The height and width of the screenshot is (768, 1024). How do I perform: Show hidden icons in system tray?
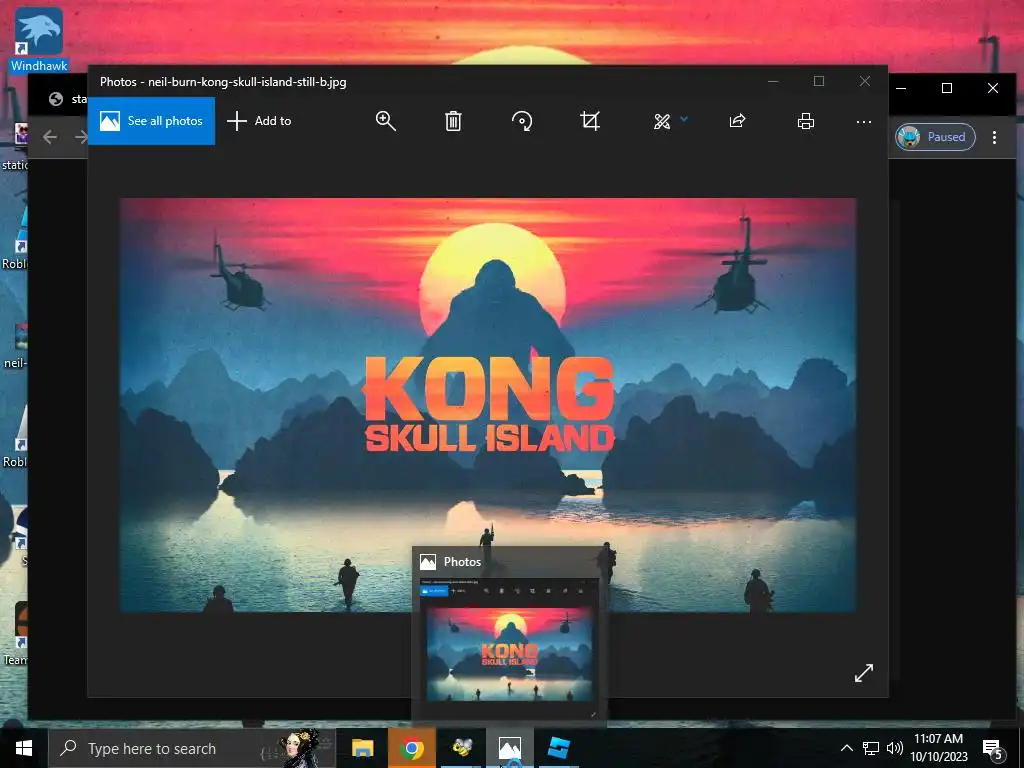[846, 748]
